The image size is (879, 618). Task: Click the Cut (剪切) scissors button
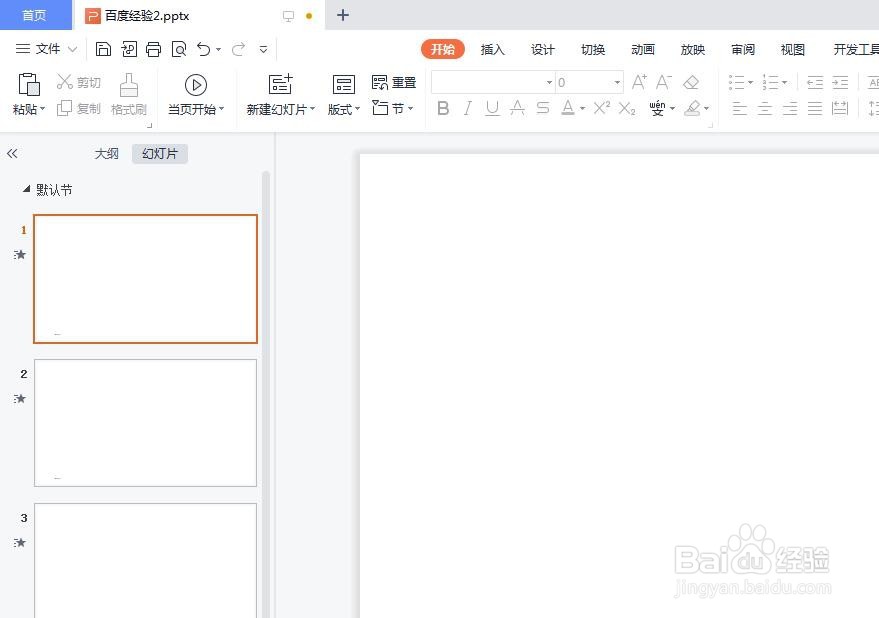click(78, 82)
